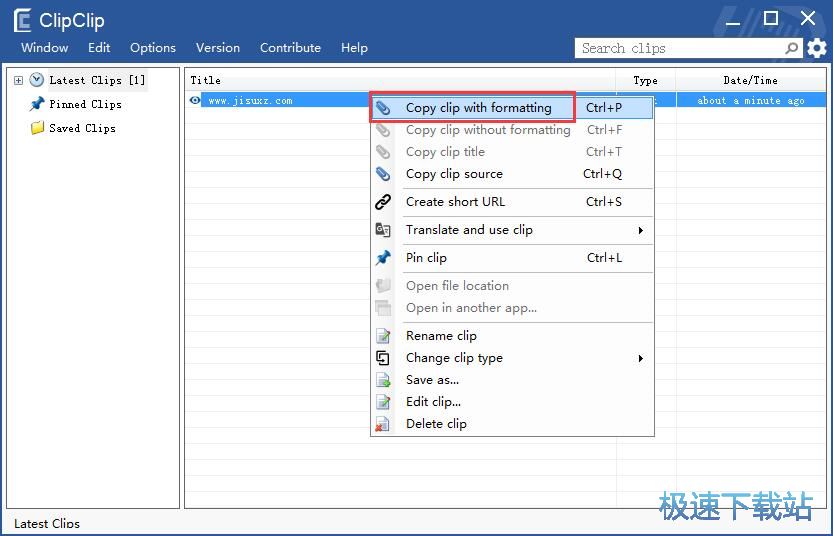Click the paperclip icon beside Copy clip source
Viewport: 833px width, 536px height.
coord(383,174)
